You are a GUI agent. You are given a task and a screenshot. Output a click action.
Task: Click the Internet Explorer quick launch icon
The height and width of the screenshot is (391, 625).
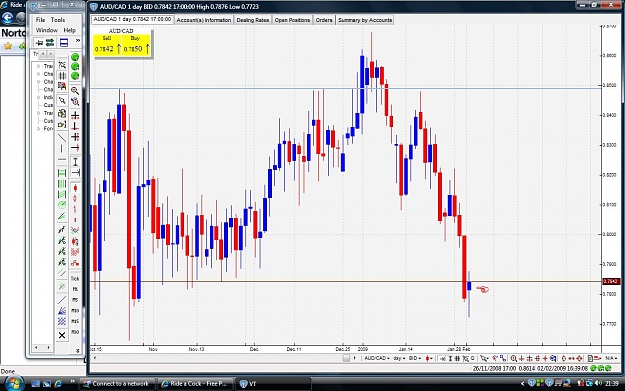58,384
